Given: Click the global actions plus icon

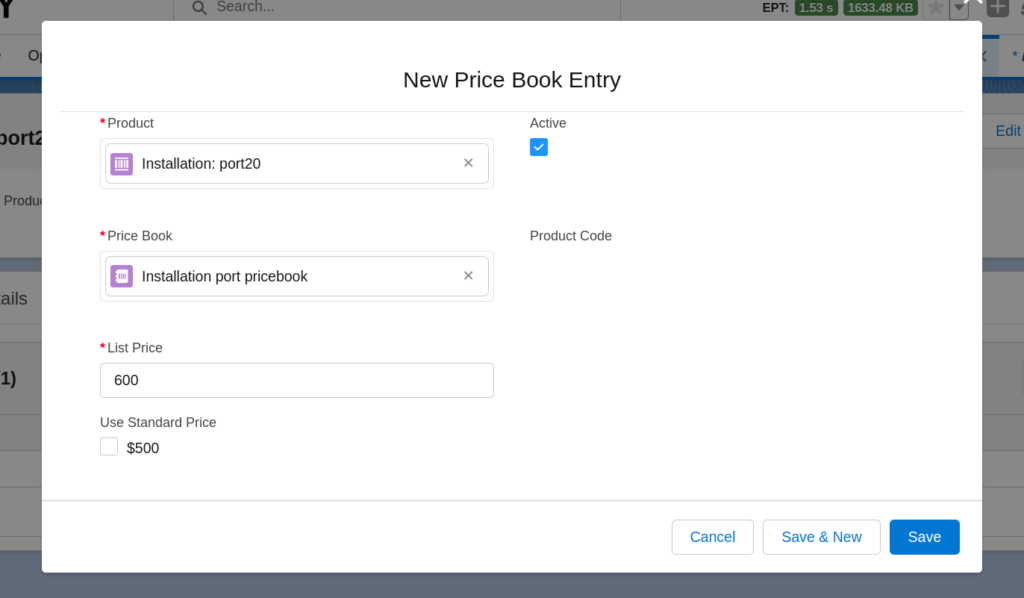Looking at the screenshot, I should (x=996, y=8).
